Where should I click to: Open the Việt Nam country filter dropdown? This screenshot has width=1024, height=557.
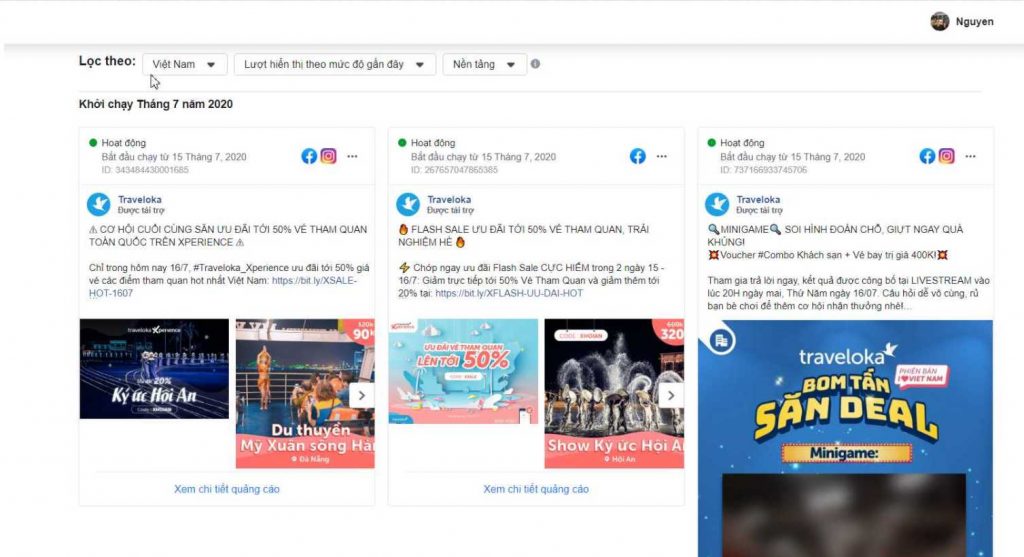185,64
